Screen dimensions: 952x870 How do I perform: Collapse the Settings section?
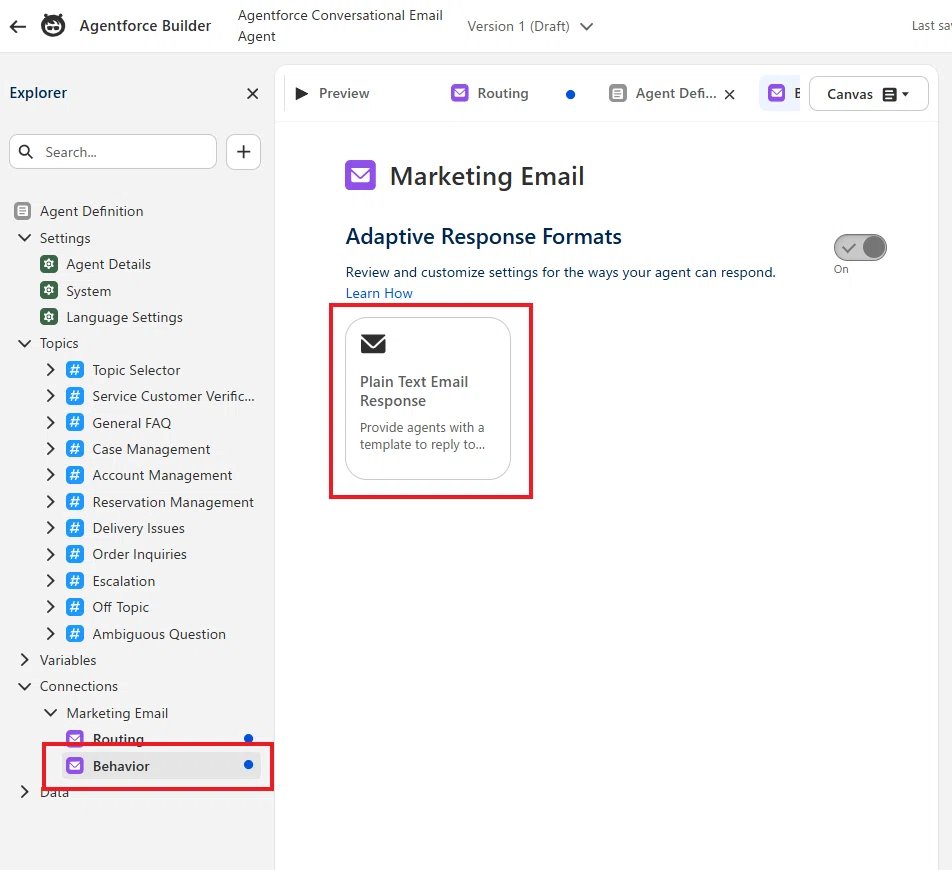pos(24,238)
